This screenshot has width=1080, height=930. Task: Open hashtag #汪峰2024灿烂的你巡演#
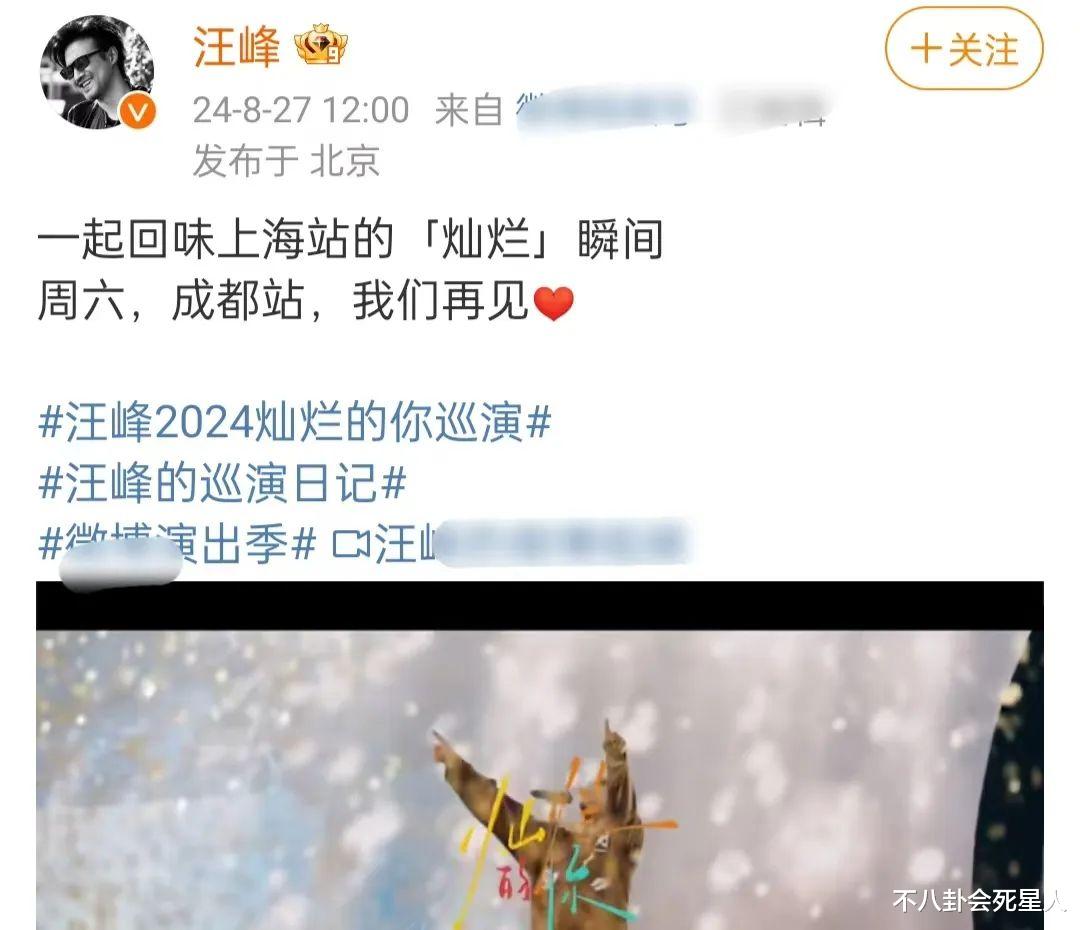click(295, 422)
